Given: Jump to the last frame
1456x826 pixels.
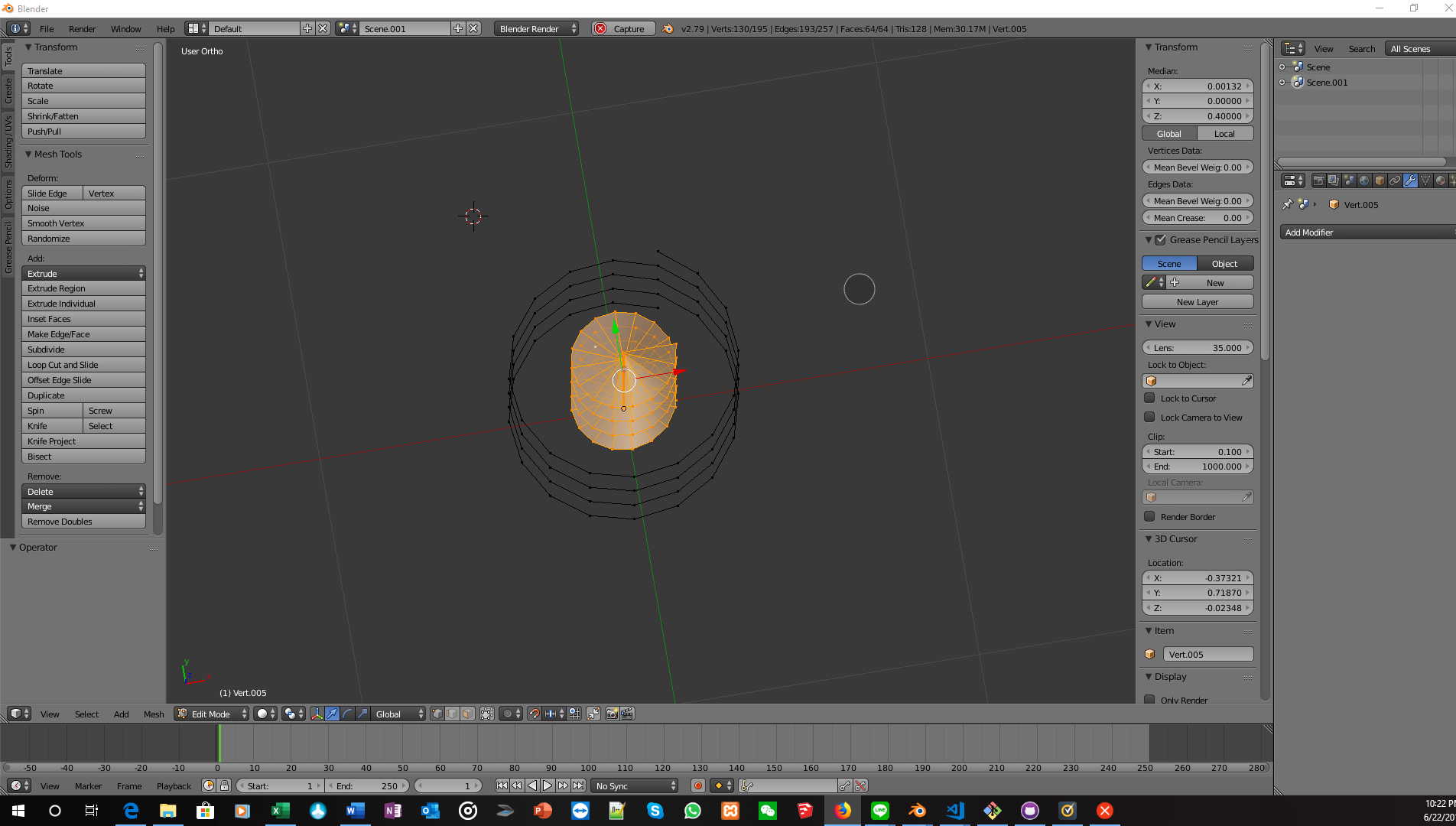Looking at the screenshot, I should point(579,785).
